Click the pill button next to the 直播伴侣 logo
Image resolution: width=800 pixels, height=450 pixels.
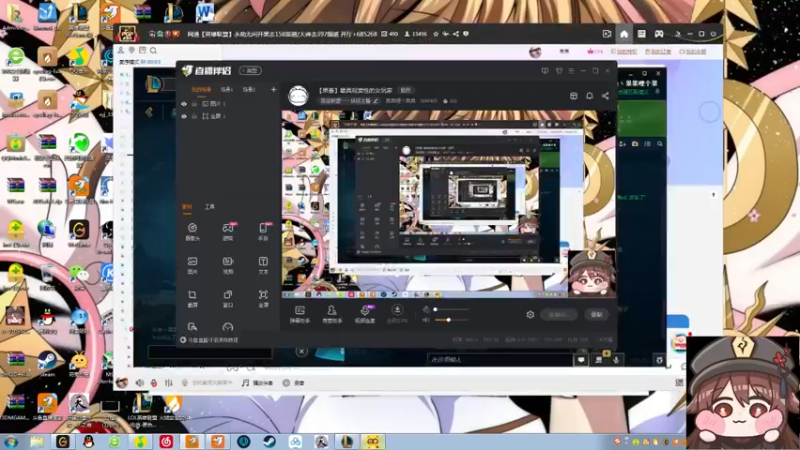(251, 70)
